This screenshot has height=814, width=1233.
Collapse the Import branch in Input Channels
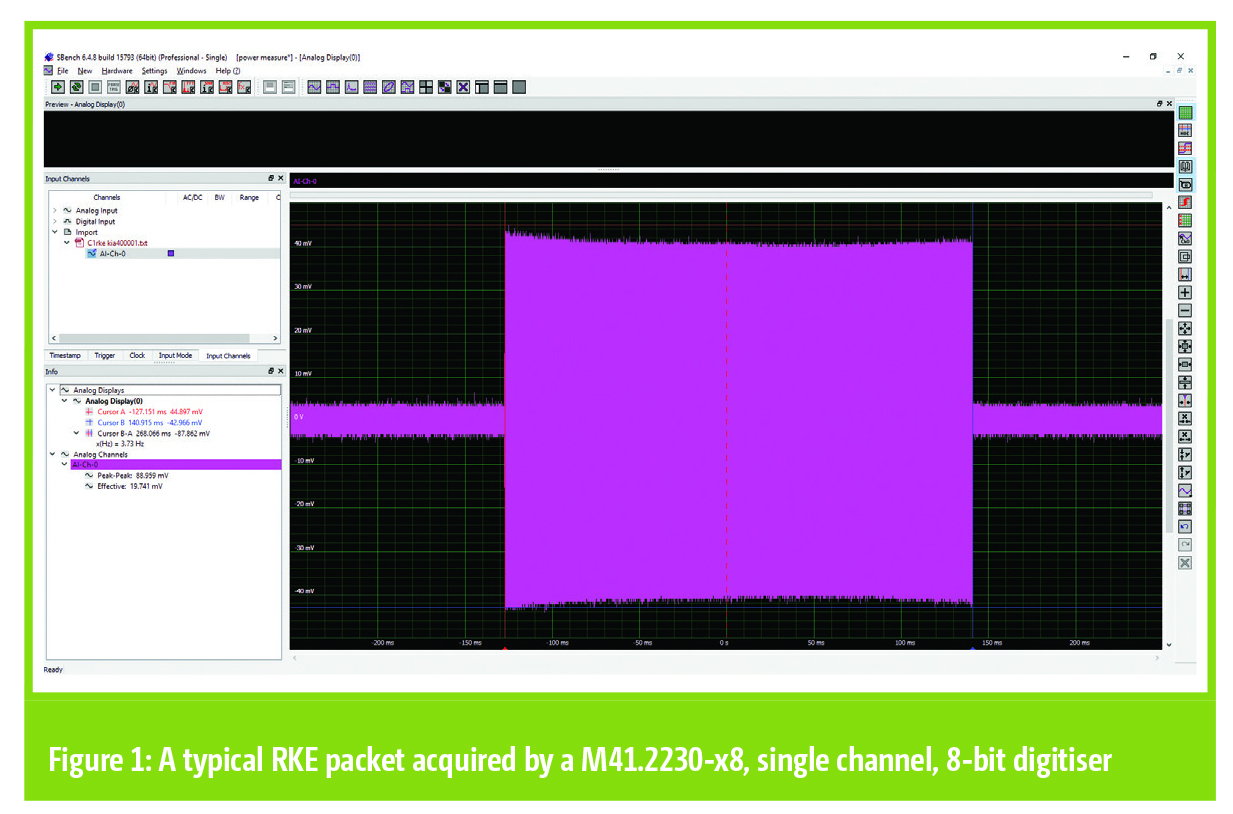click(55, 231)
